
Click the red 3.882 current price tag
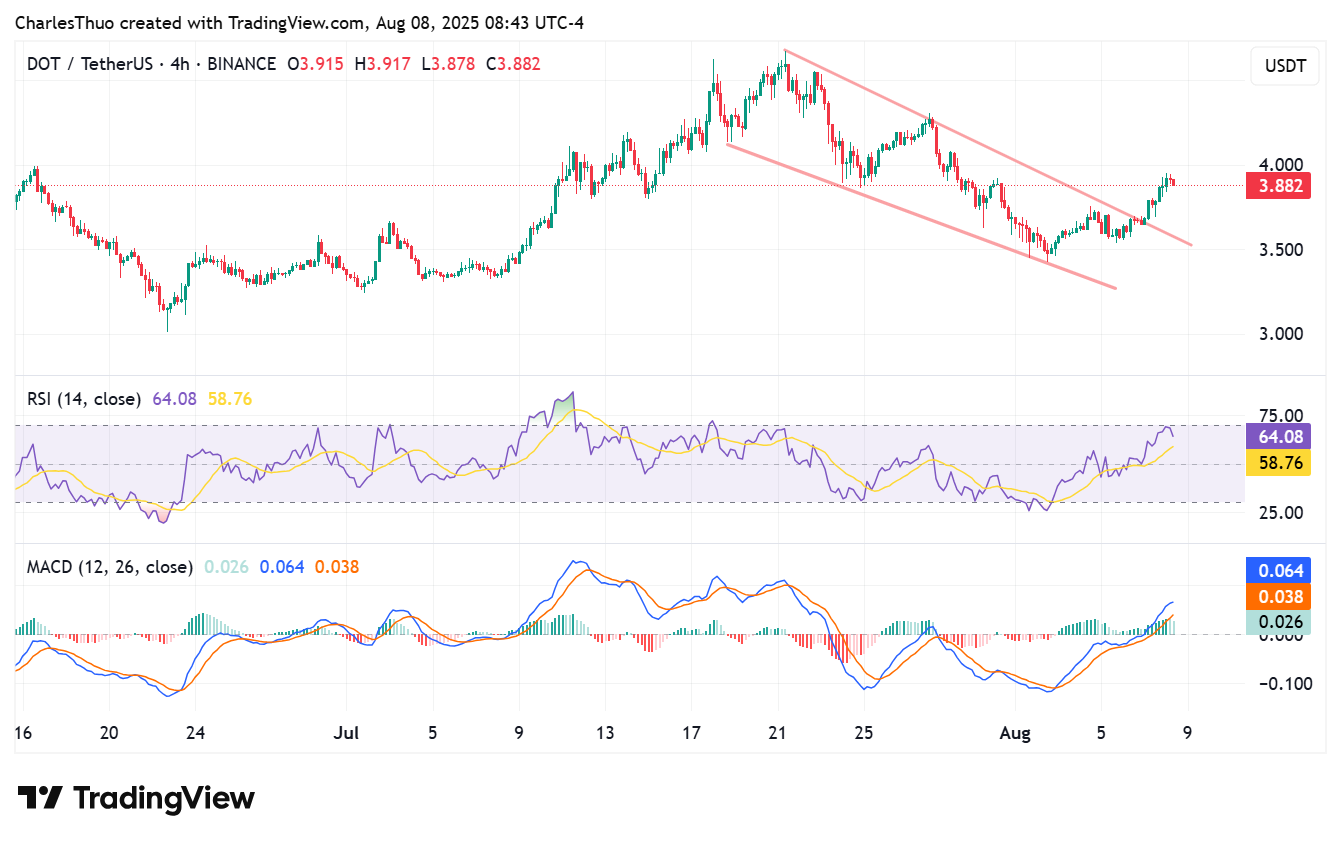pyautogui.click(x=1278, y=185)
